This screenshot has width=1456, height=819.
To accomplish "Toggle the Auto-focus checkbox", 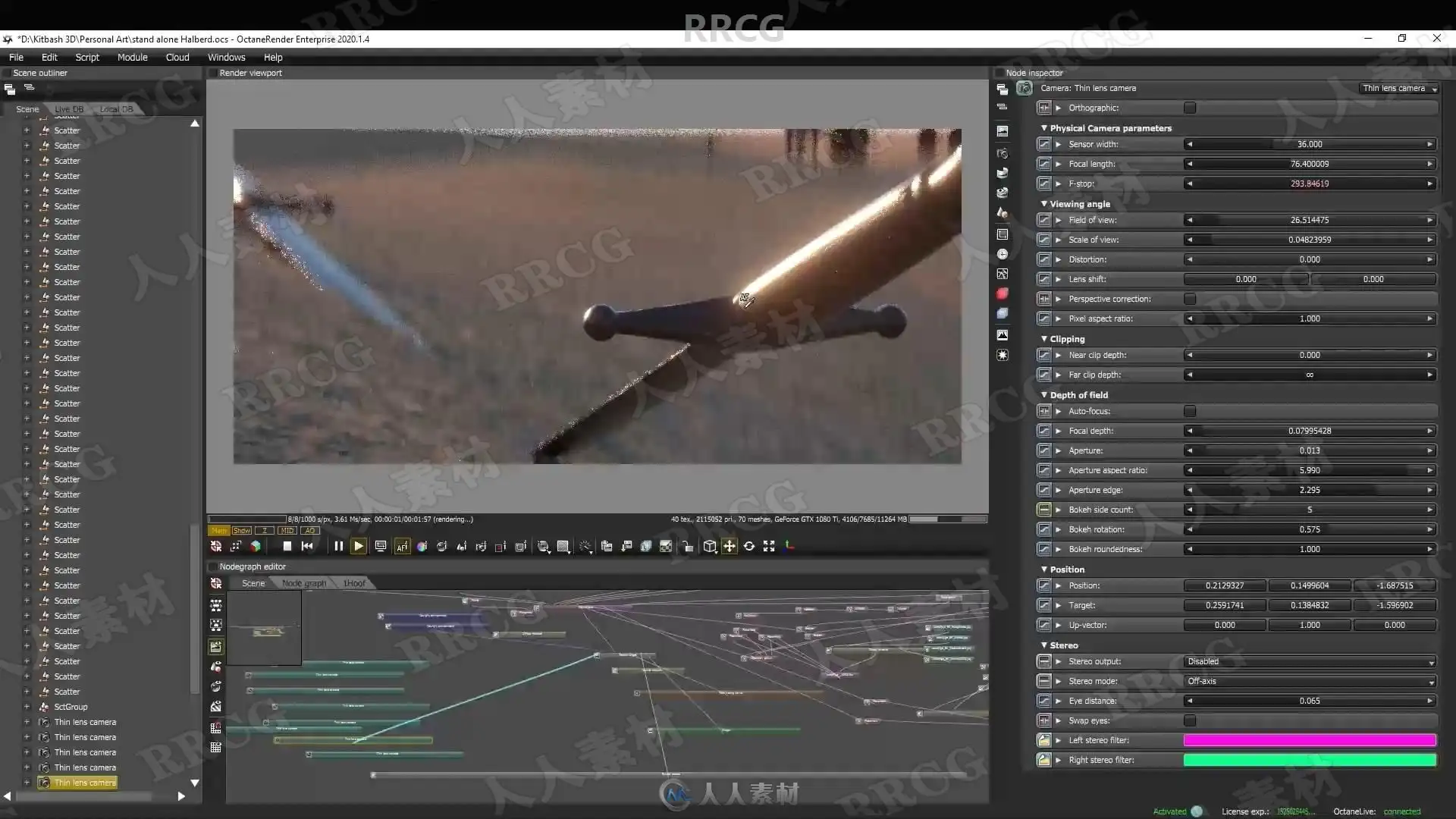I will click(x=1190, y=411).
